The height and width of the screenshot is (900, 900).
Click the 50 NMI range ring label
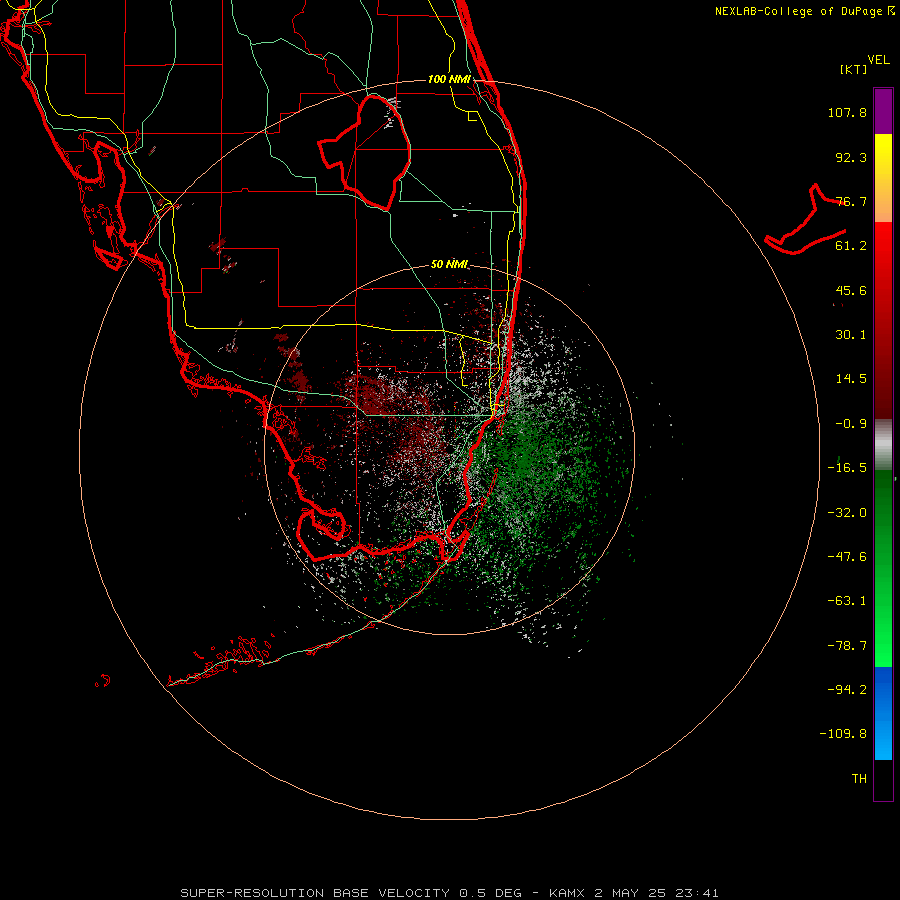click(449, 264)
